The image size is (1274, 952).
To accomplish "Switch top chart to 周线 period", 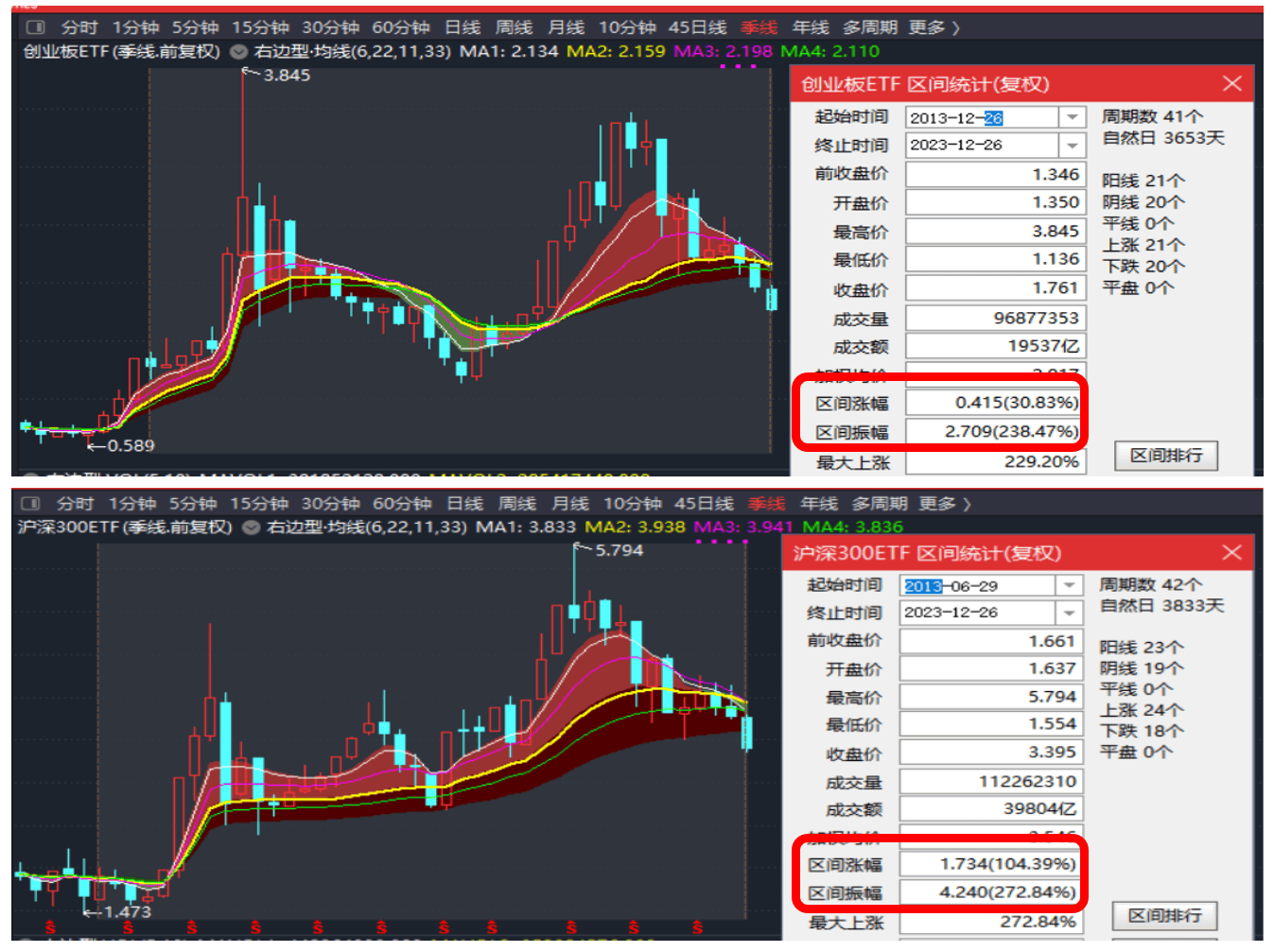I will click(514, 27).
